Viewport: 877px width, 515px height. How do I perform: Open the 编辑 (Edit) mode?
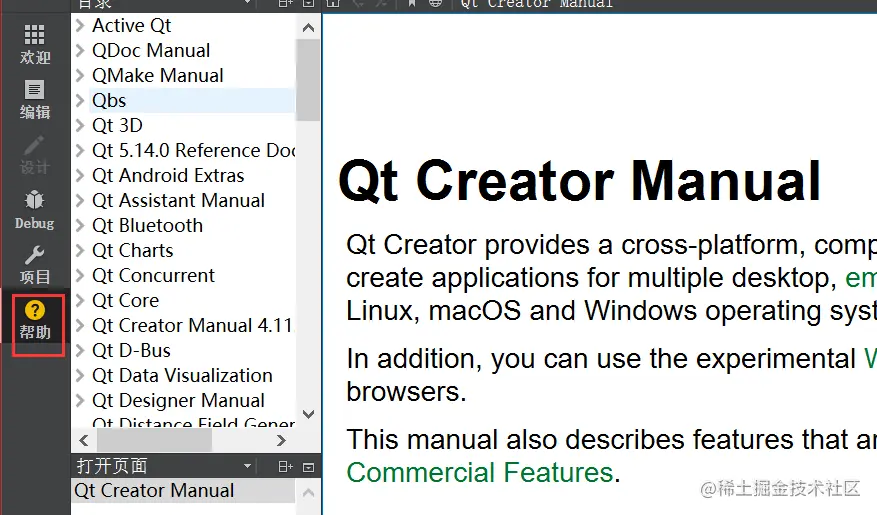(35, 100)
